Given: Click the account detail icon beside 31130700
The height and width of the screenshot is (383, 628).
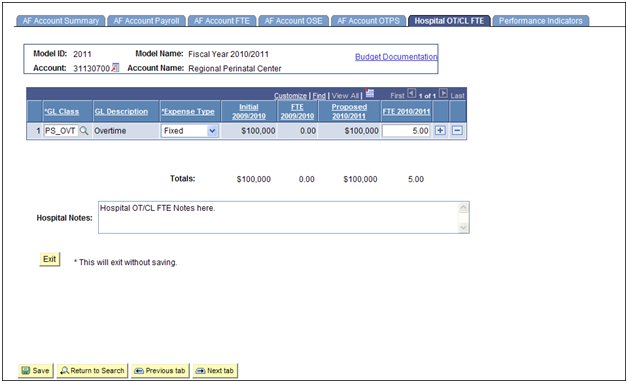Looking at the screenshot, I should [x=115, y=68].
